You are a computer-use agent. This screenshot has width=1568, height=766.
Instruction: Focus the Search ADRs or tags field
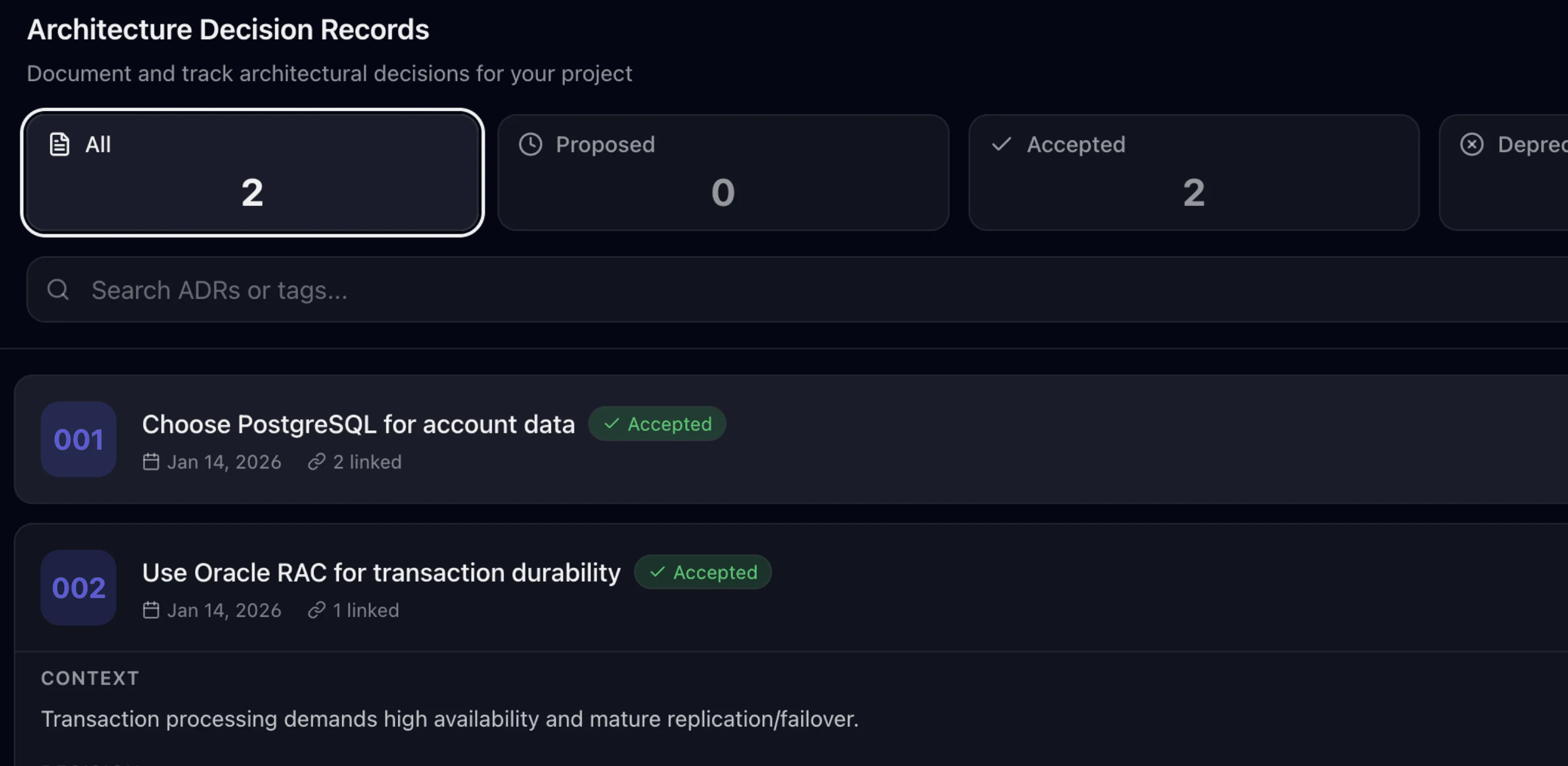tap(797, 289)
